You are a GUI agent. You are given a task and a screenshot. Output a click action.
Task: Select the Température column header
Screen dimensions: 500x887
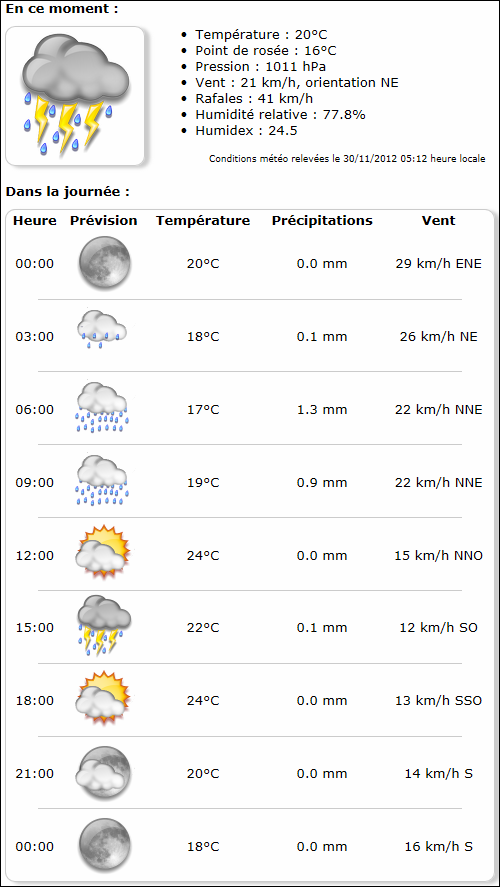pos(203,221)
